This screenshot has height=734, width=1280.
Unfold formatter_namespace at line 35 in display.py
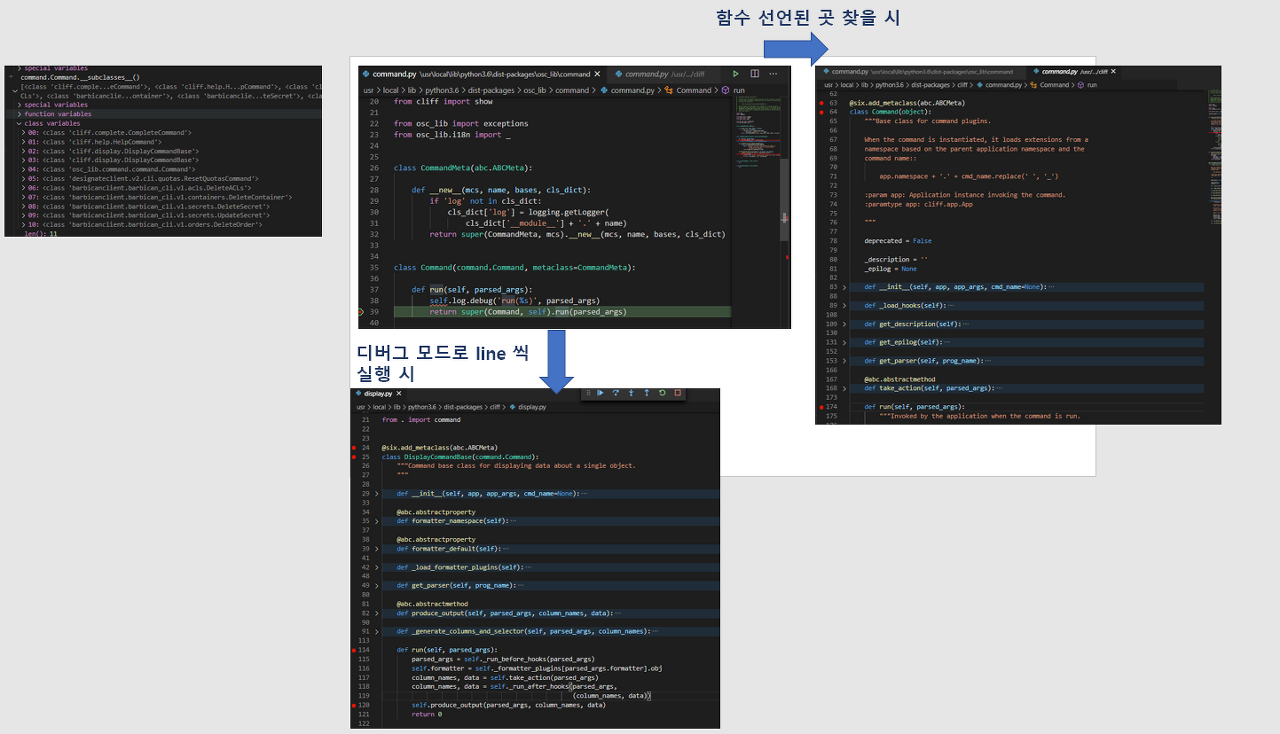pyautogui.click(x=376, y=521)
